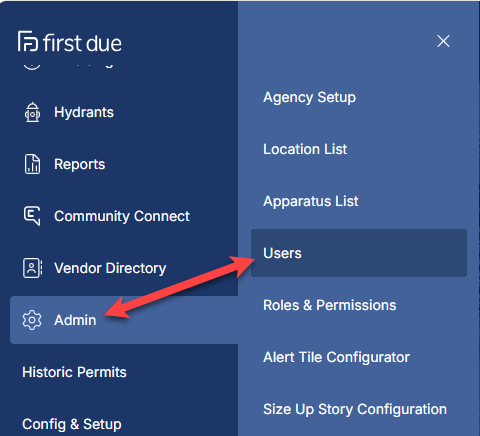Viewport: 480px width, 436px height.
Task: Click the Reports document chart icon
Action: click(32, 164)
